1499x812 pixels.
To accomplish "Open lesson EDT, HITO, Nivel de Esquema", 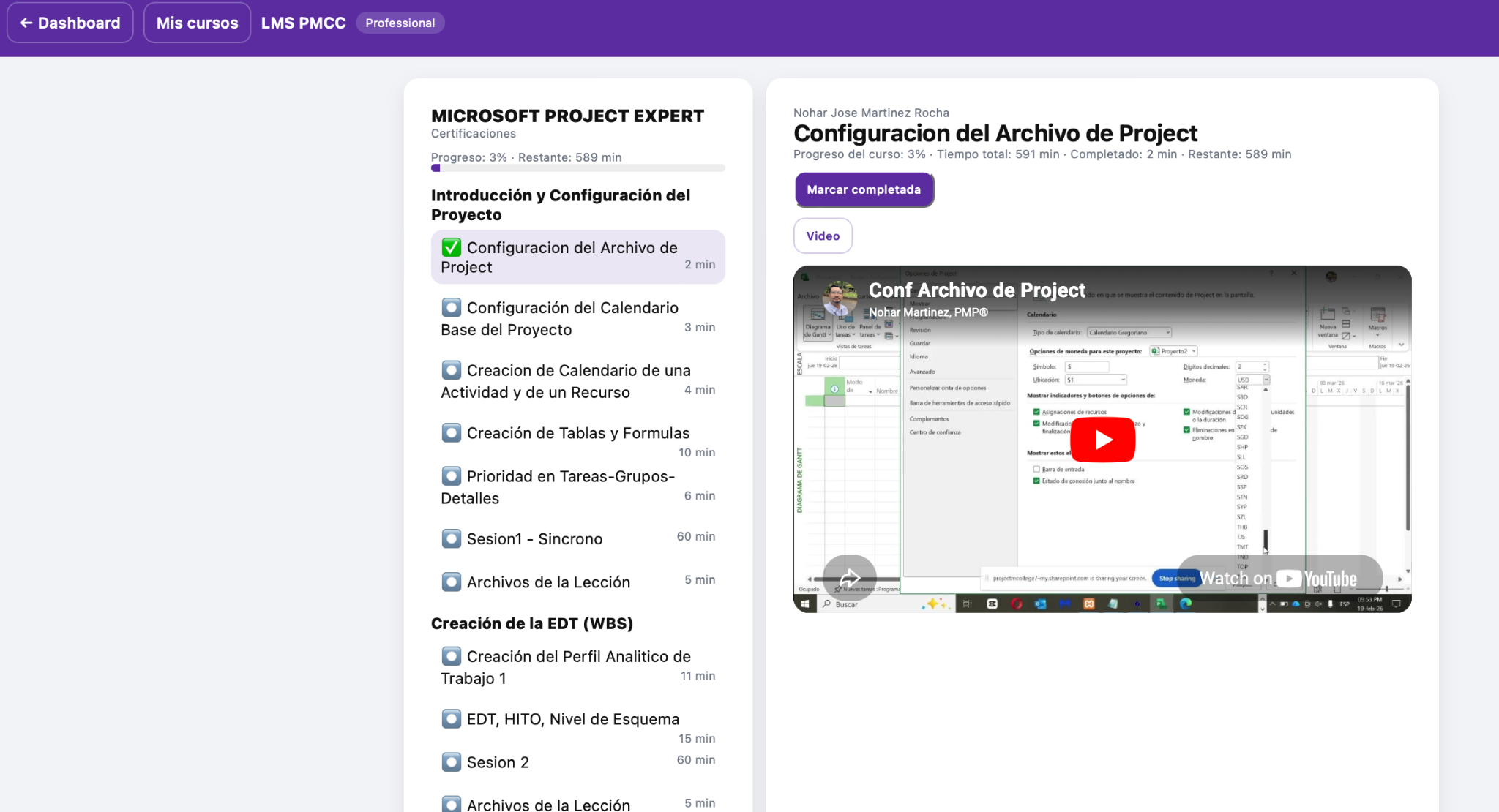I will pyautogui.click(x=578, y=728).
